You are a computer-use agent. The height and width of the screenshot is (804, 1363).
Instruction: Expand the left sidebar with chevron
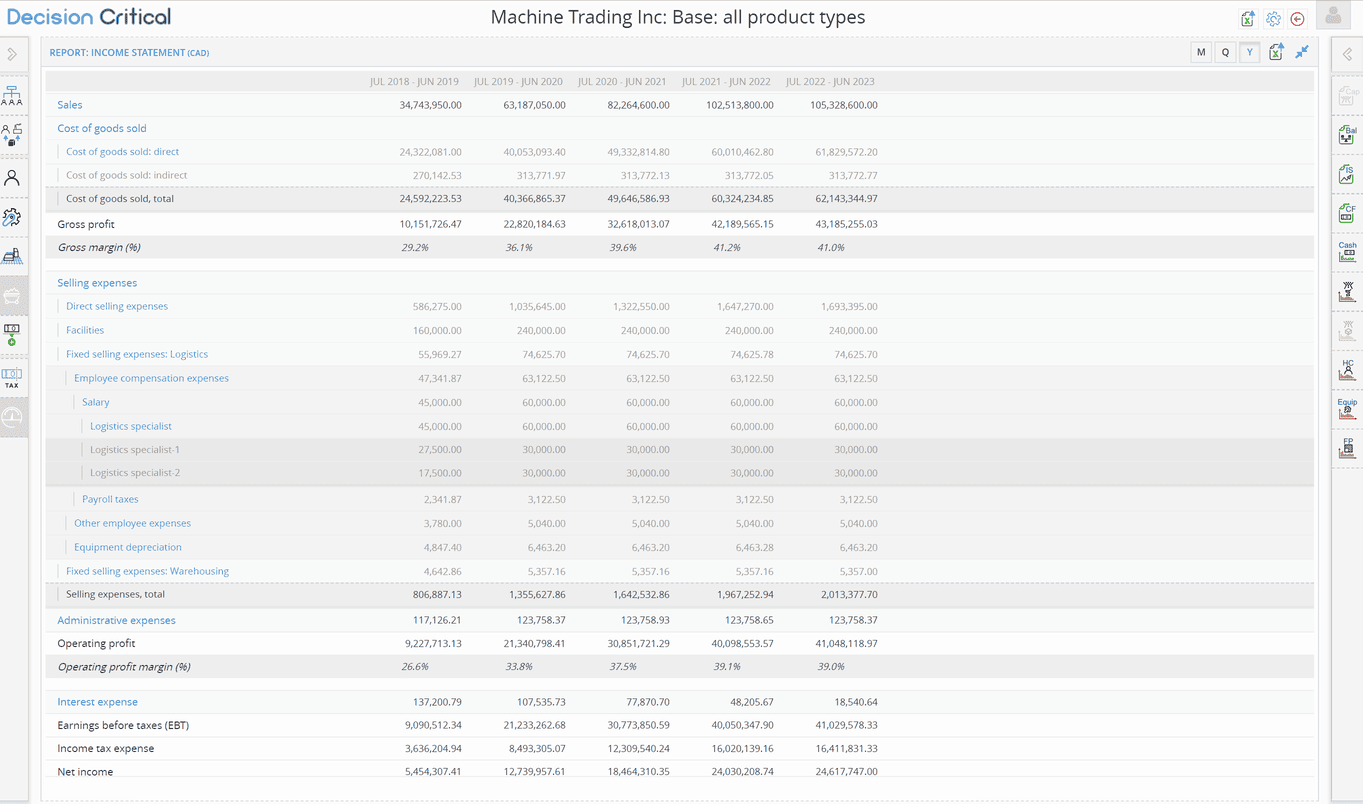[12, 55]
